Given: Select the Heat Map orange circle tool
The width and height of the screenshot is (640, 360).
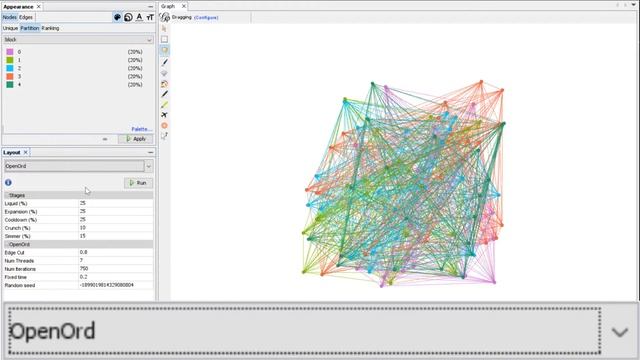Looking at the screenshot, I should click(x=164, y=125).
